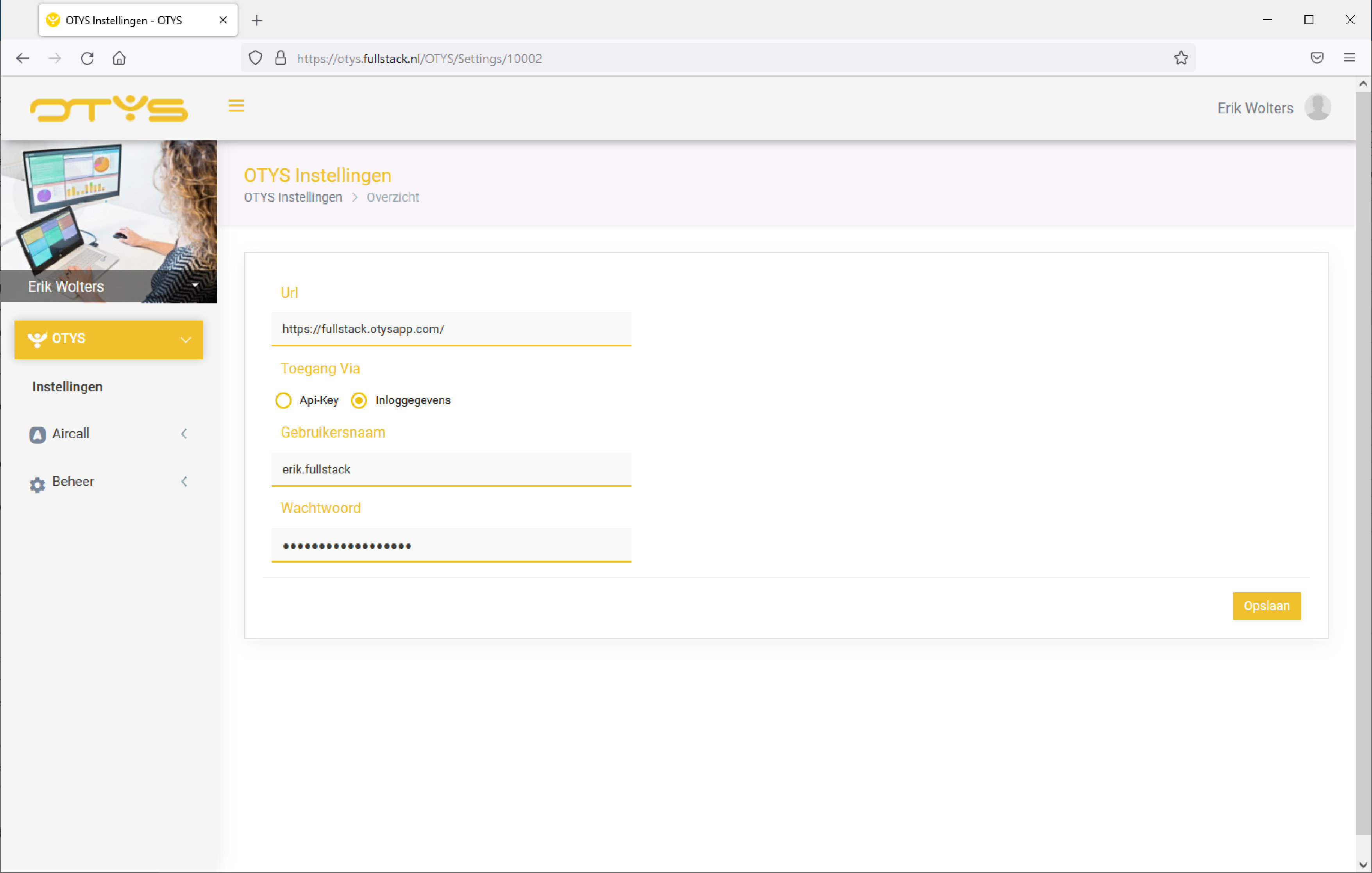The width and height of the screenshot is (1372, 873).
Task: Click the sidebar profile photo banner
Action: pyautogui.click(x=108, y=222)
